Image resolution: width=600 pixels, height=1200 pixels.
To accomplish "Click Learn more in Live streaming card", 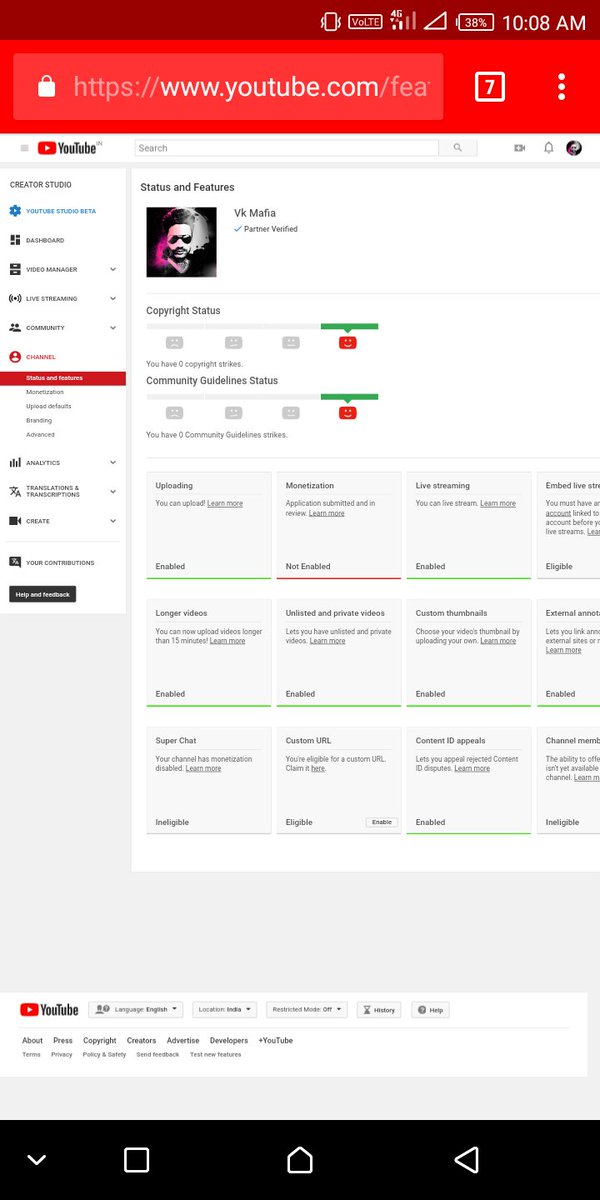I will 498,504.
